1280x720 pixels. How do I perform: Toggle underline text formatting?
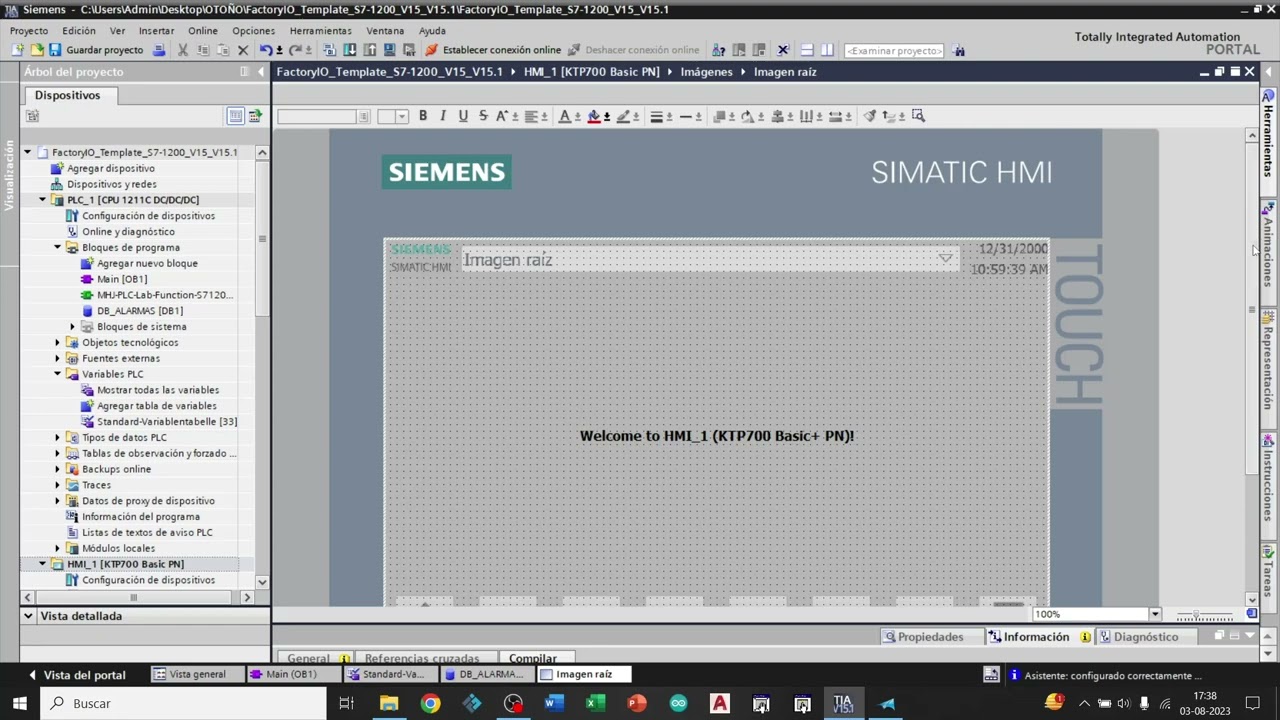(463, 116)
